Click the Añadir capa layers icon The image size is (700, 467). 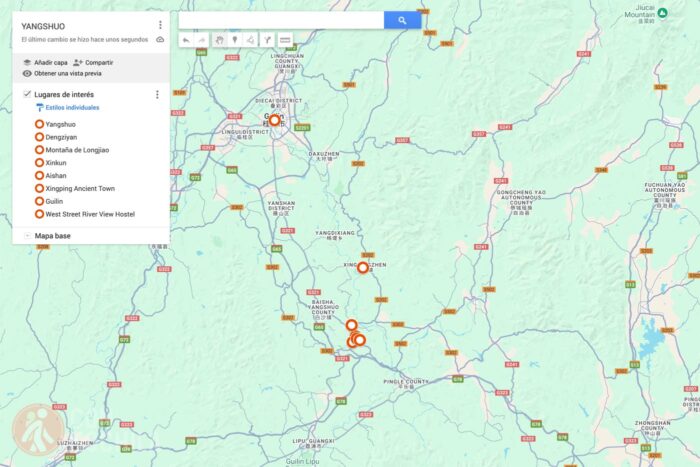pos(27,63)
